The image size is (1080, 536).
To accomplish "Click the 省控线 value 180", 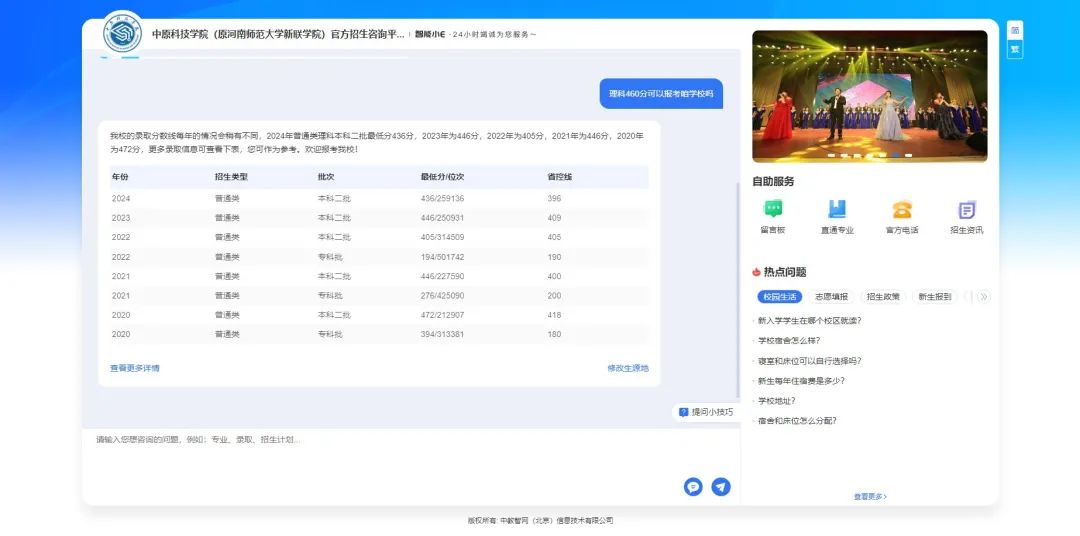I will (x=554, y=334).
